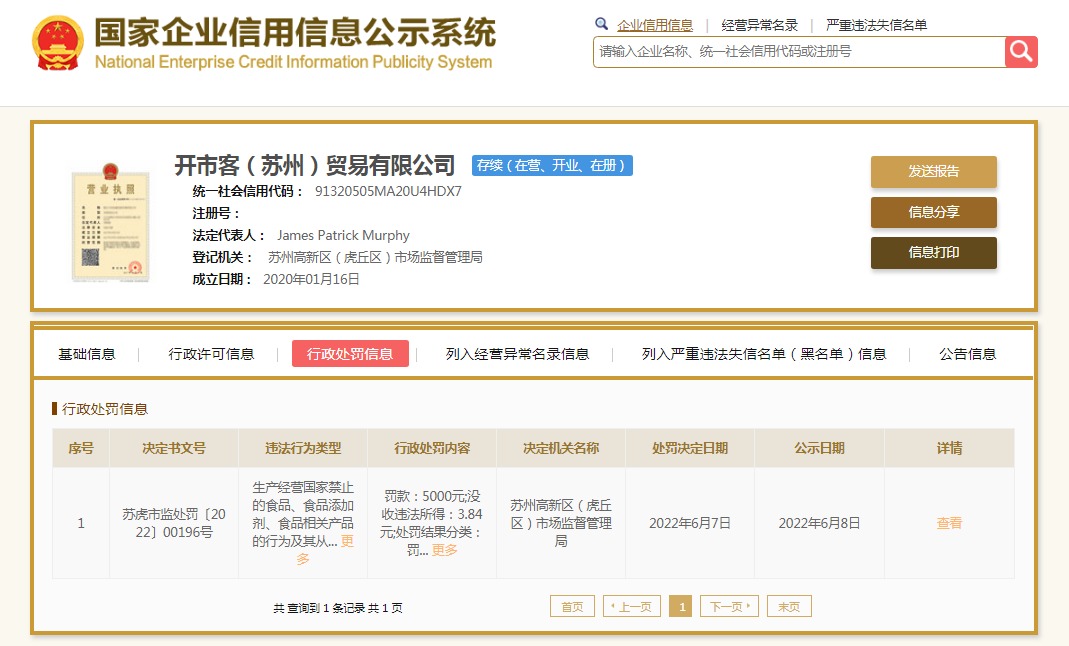Click the document number 苏虎市监处罚〔2022〕00196号

click(x=174, y=523)
